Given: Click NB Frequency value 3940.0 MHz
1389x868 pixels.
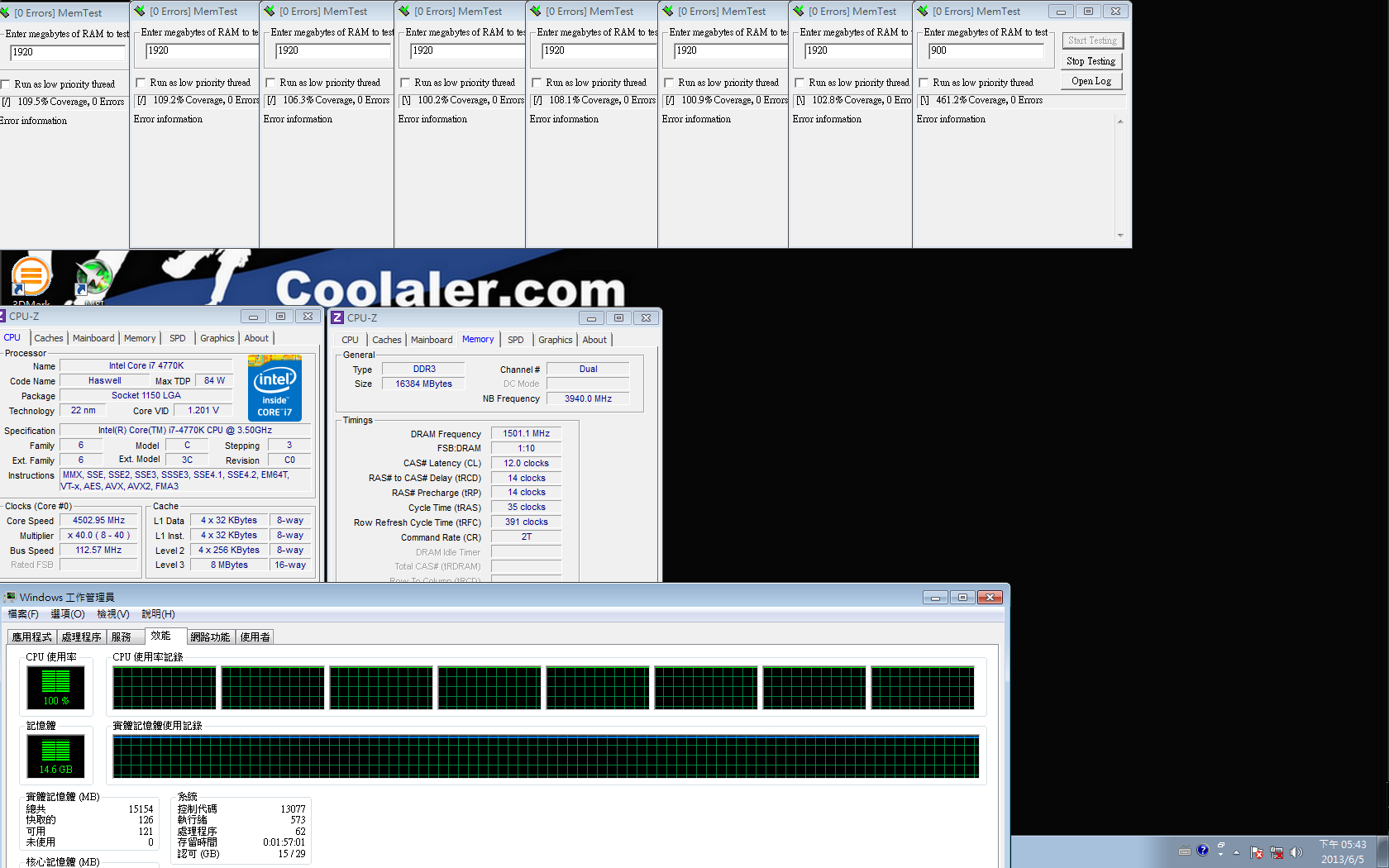Looking at the screenshot, I should 588,398.
